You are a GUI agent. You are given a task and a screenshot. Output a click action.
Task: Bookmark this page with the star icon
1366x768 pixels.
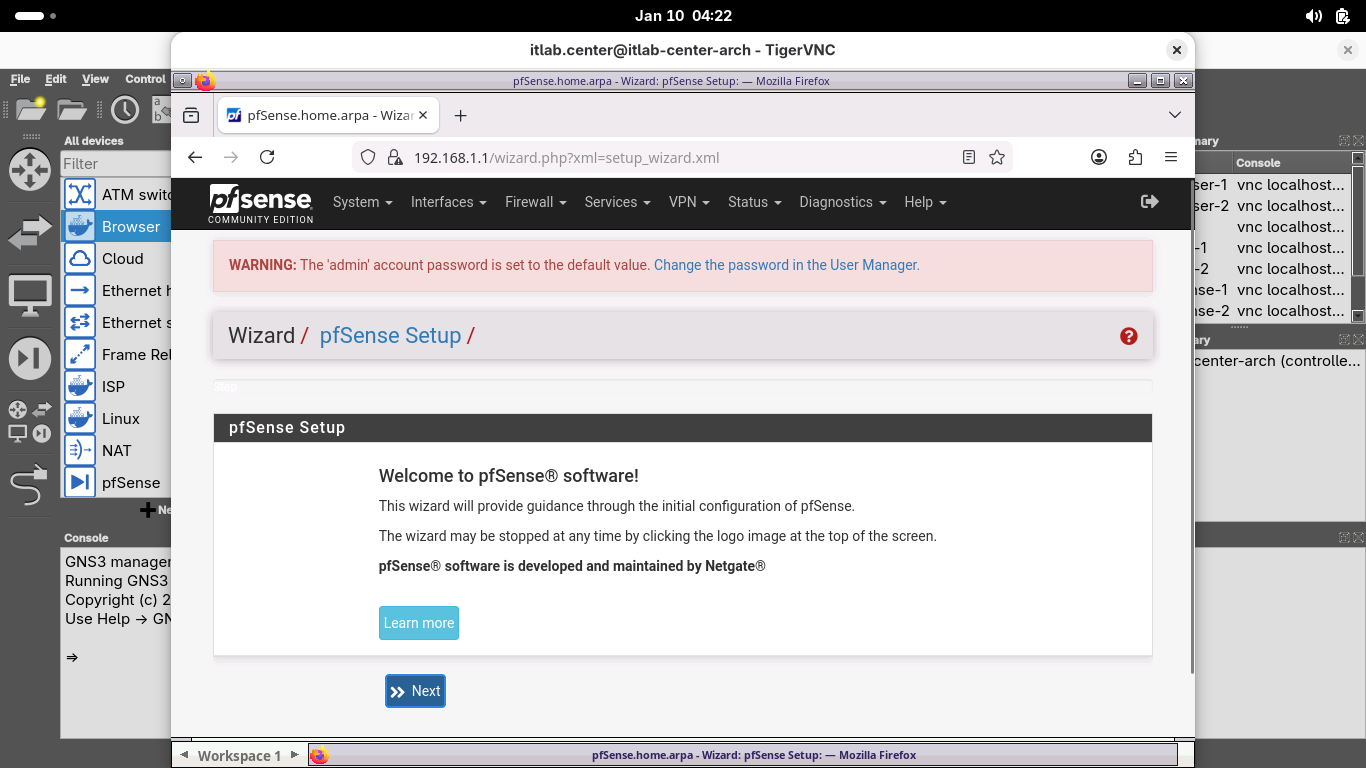point(996,157)
